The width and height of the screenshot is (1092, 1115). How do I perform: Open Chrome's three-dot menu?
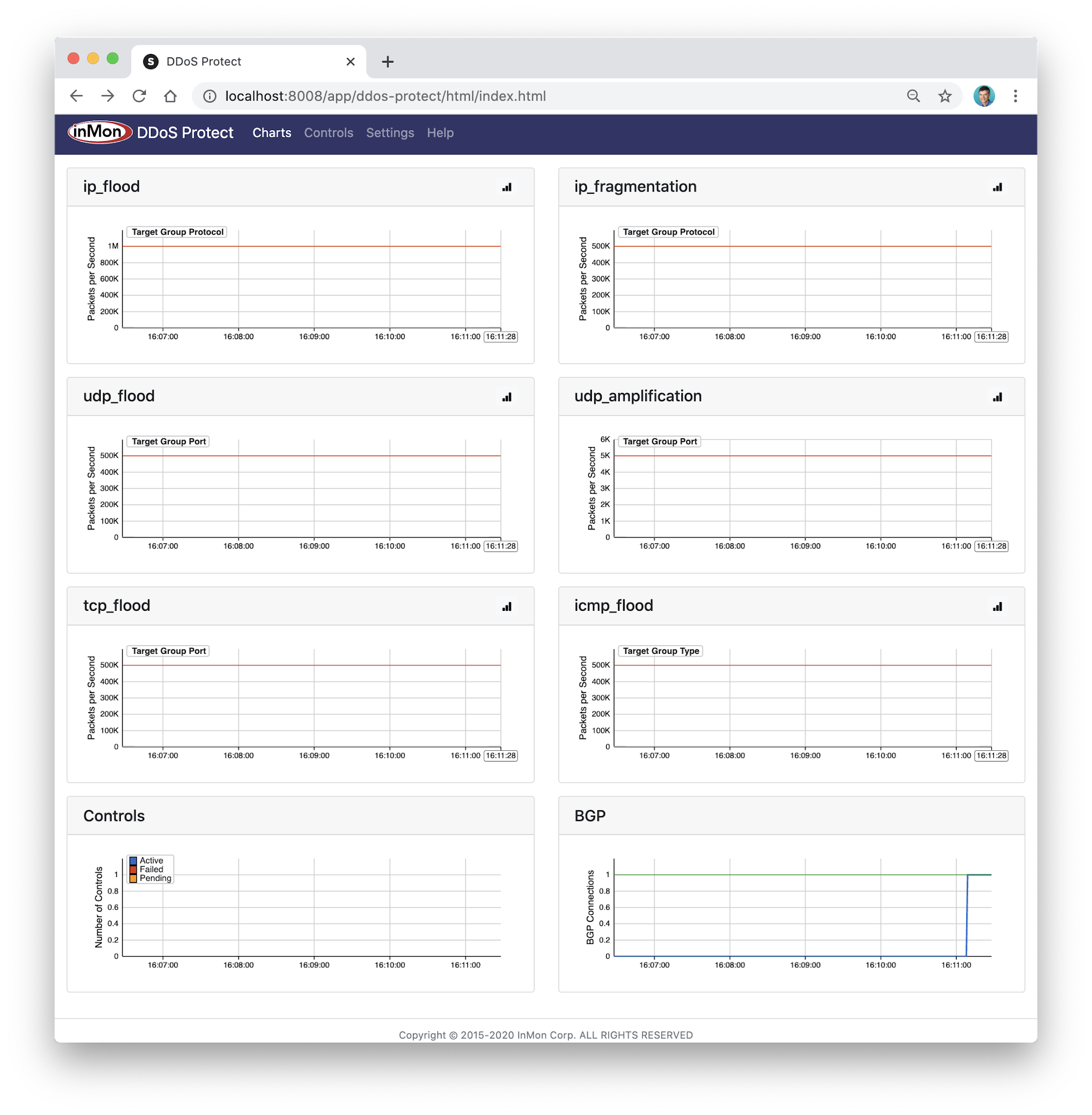1015,96
